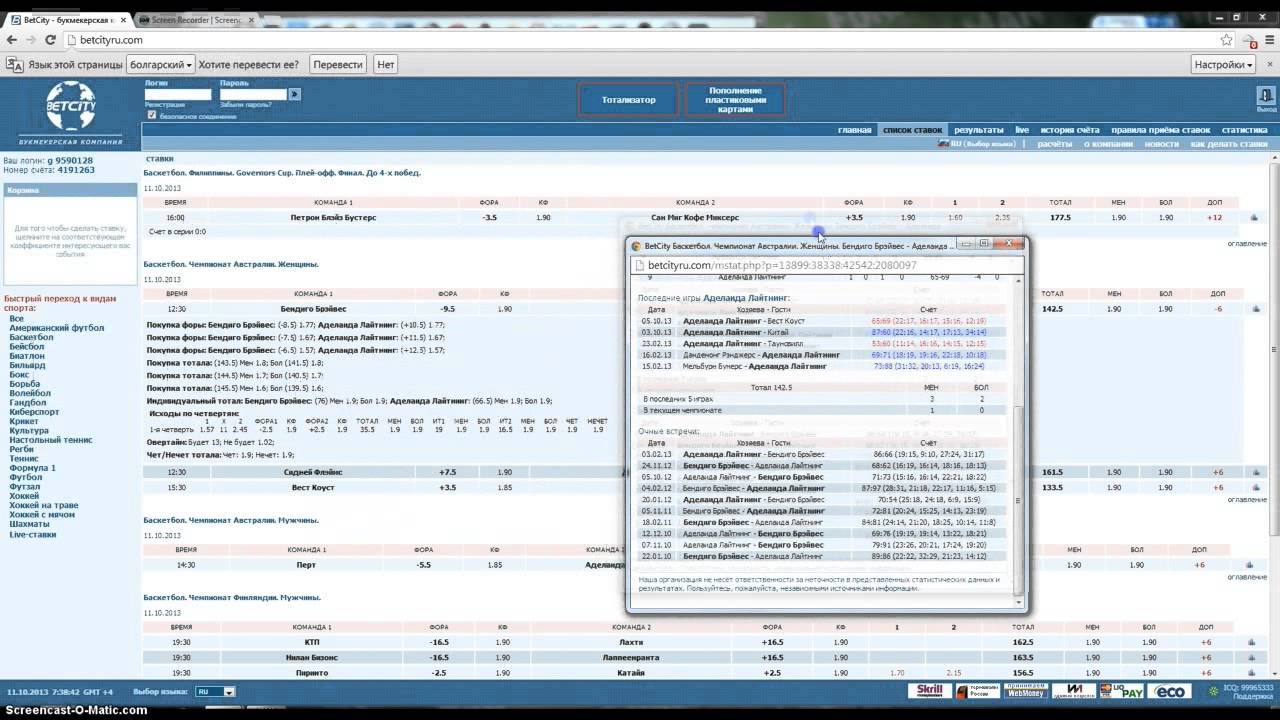1280x720 pixels.
Task: Click popup address bar mstat.php URL
Action: click(x=825, y=265)
